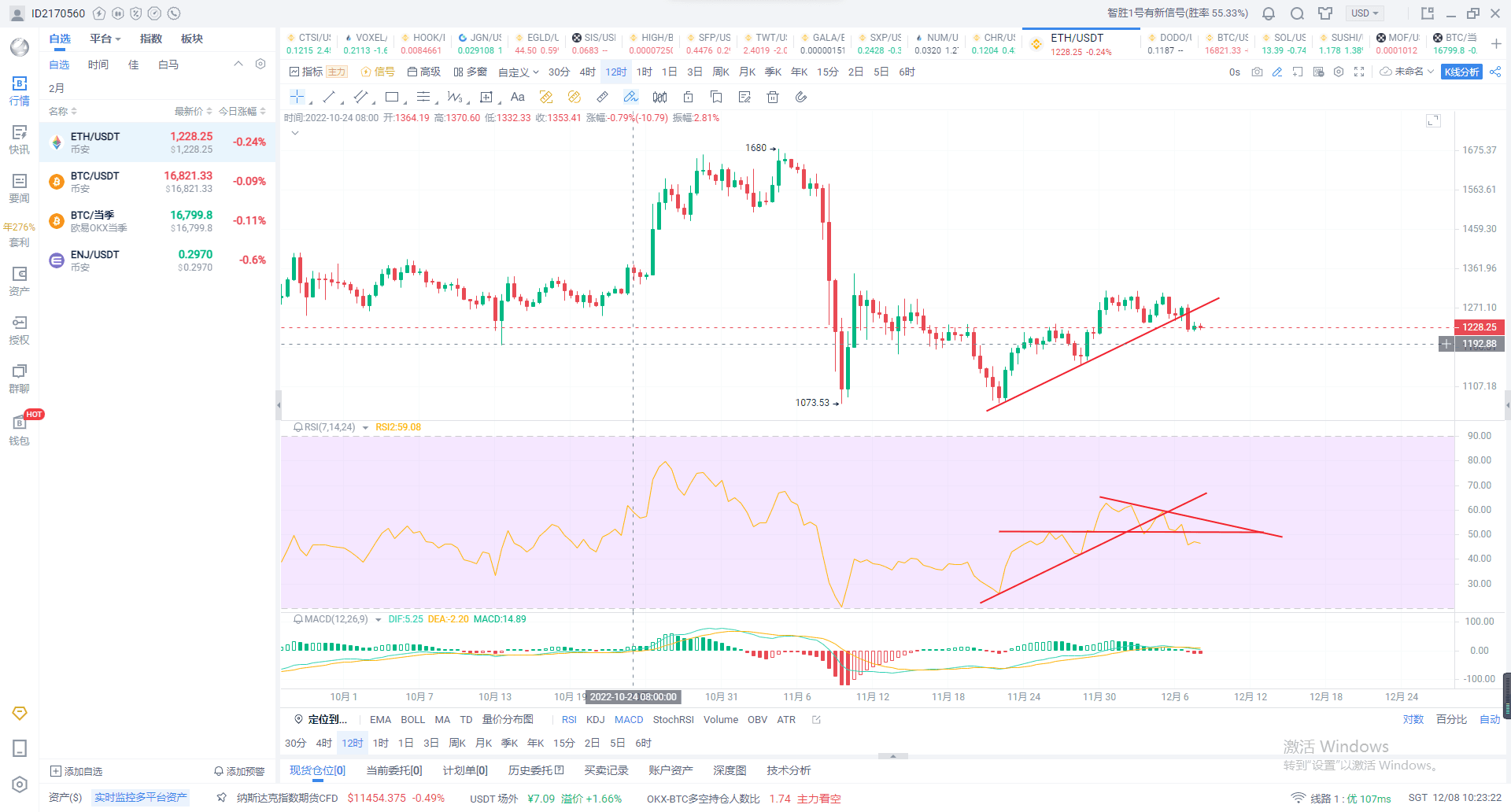1511x812 pixels.
Task: Click the gray ruler measure tool
Action: [x=602, y=97]
